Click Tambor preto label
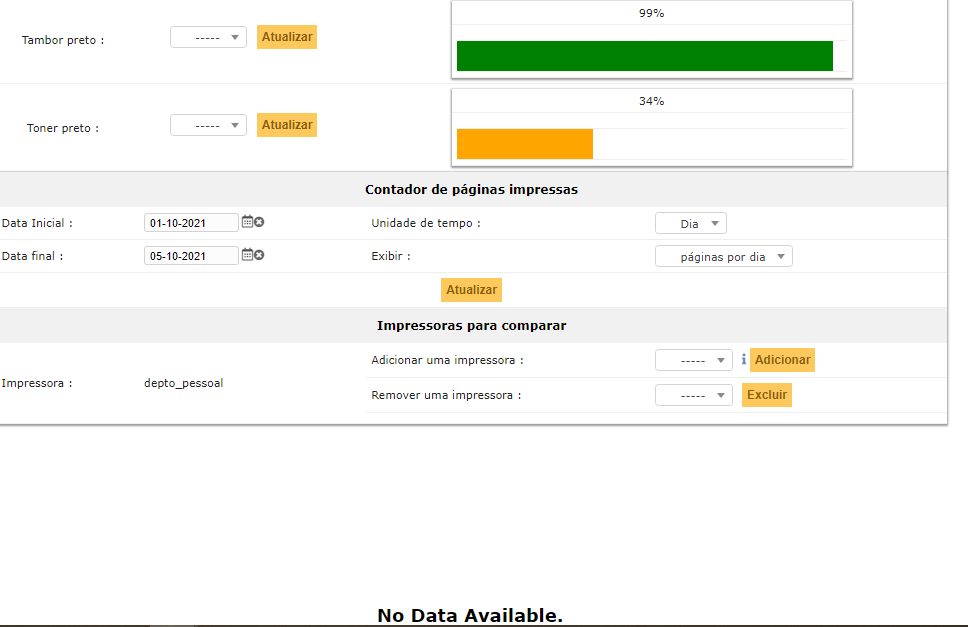 tap(63, 40)
